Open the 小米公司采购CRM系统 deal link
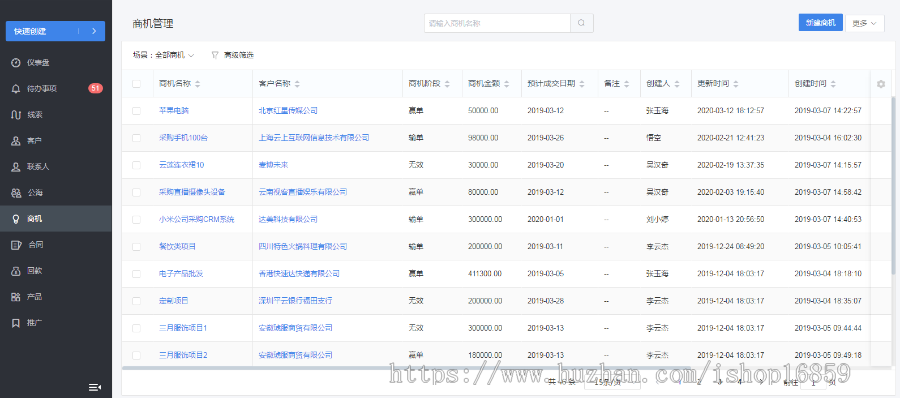 [x=197, y=219]
